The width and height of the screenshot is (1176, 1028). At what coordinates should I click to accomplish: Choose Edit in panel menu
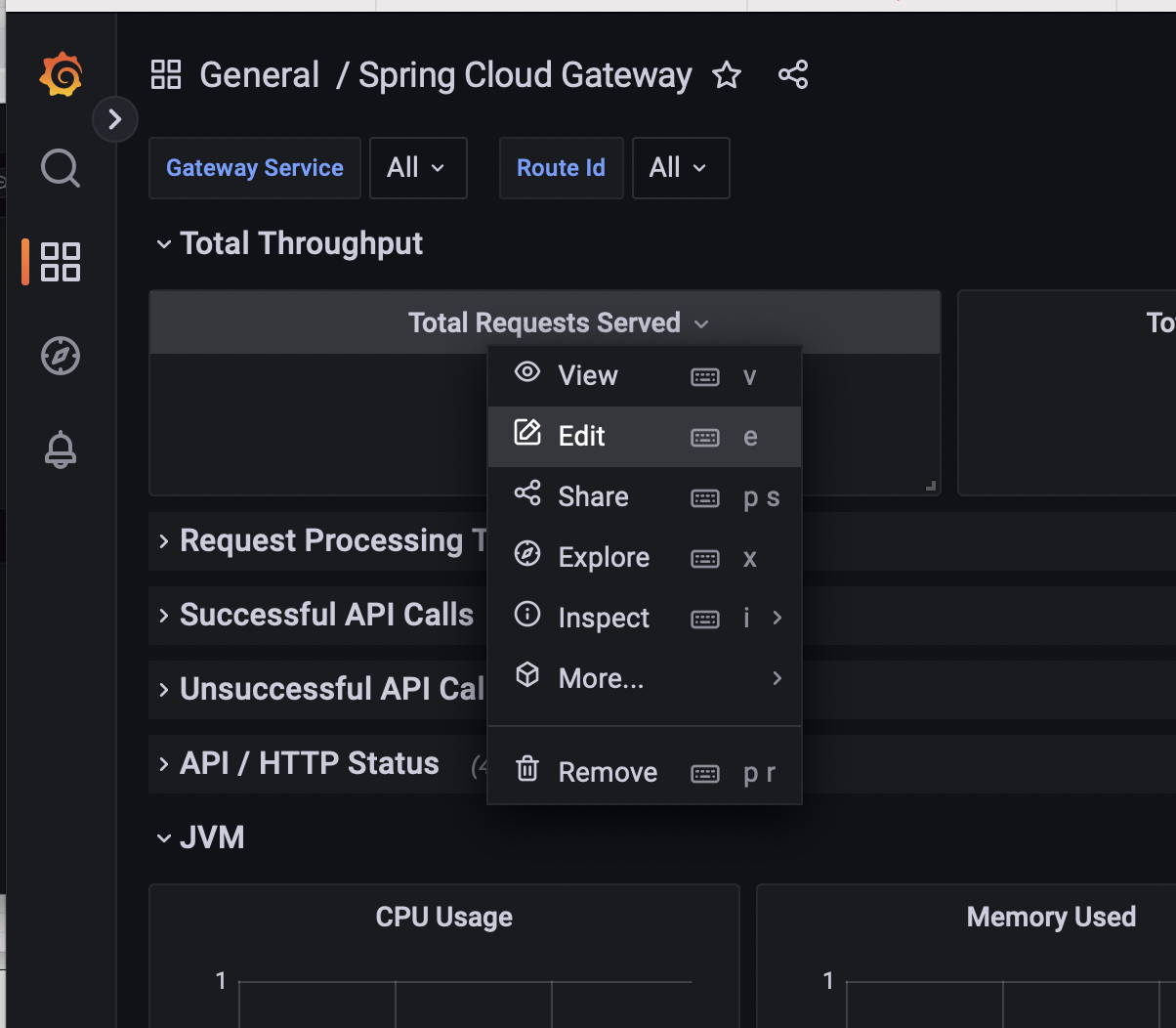[645, 437]
